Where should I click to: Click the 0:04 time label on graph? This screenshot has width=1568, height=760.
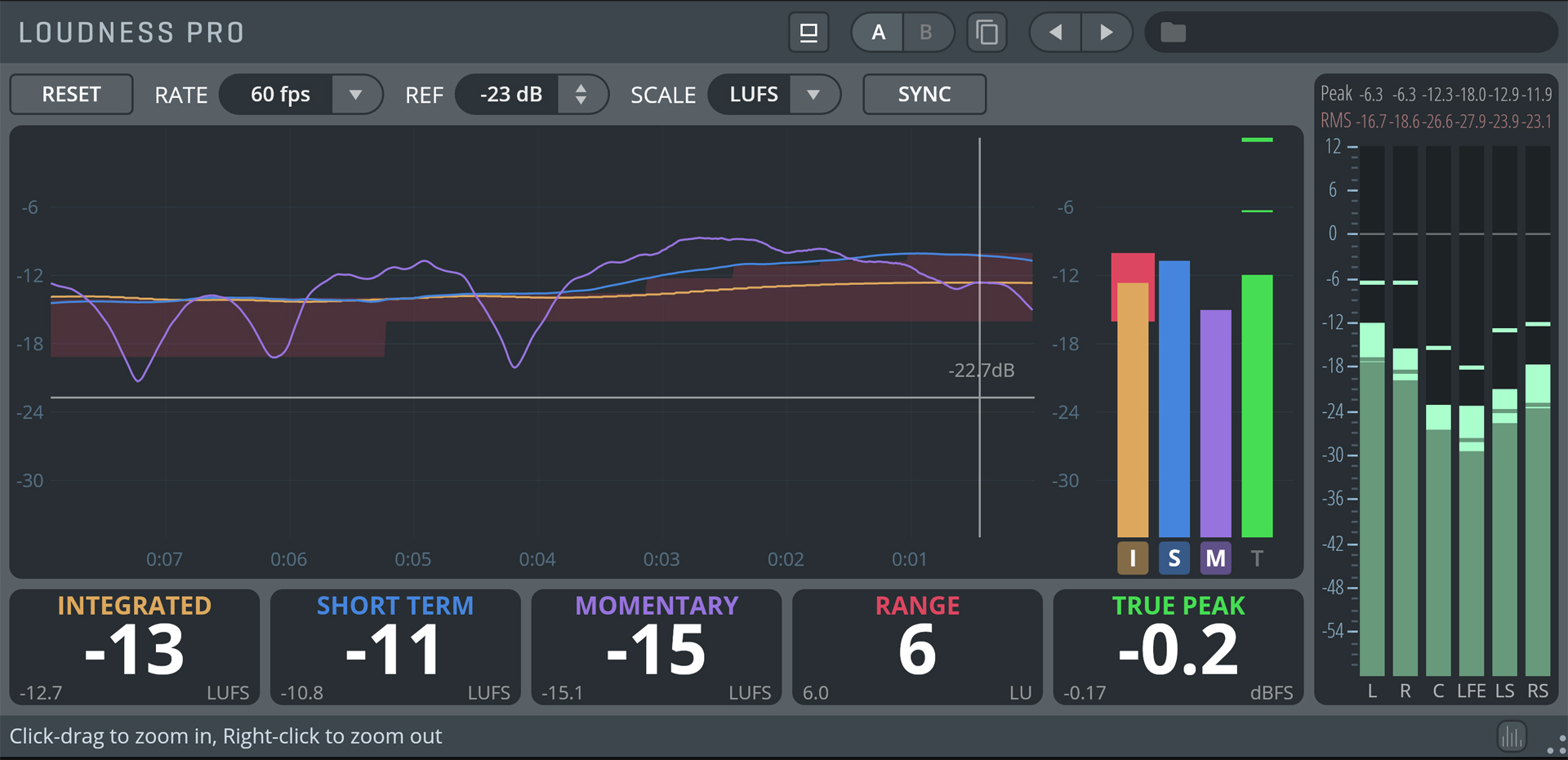point(537,559)
